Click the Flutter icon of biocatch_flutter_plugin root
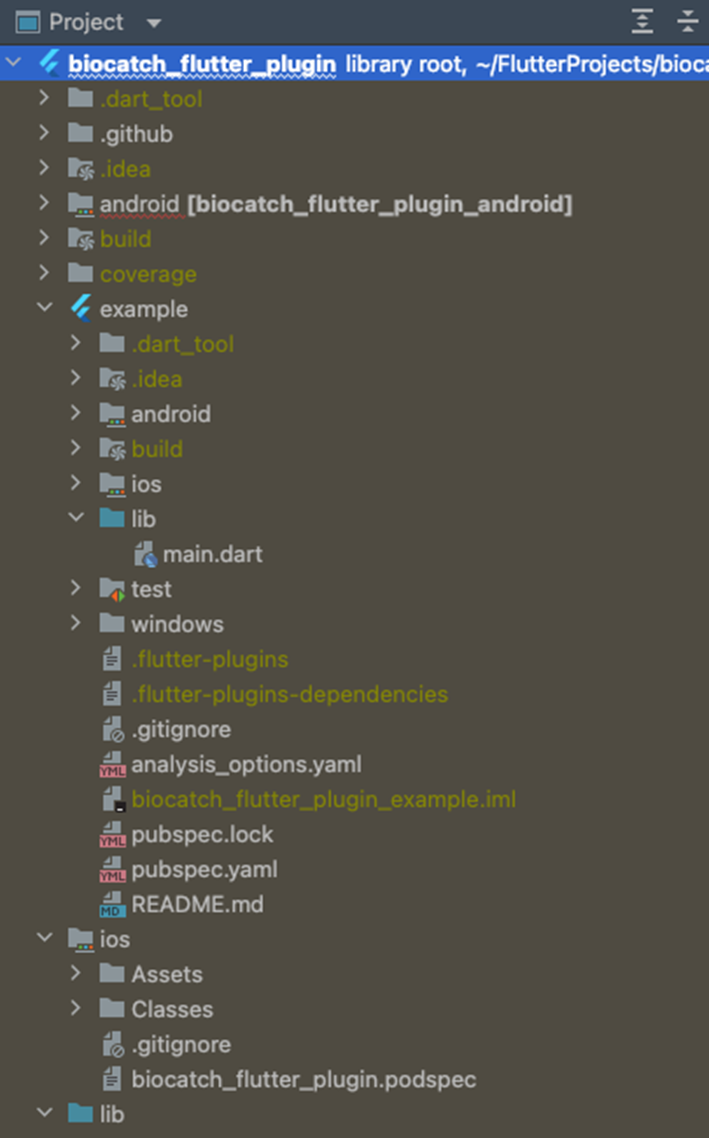This screenshot has width=709, height=1138. (x=50, y=63)
